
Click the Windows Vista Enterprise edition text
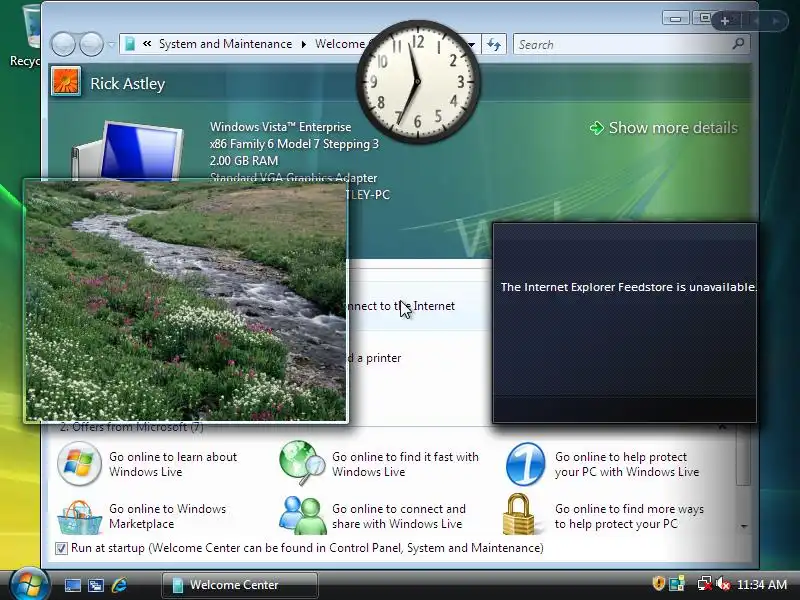[x=281, y=127]
